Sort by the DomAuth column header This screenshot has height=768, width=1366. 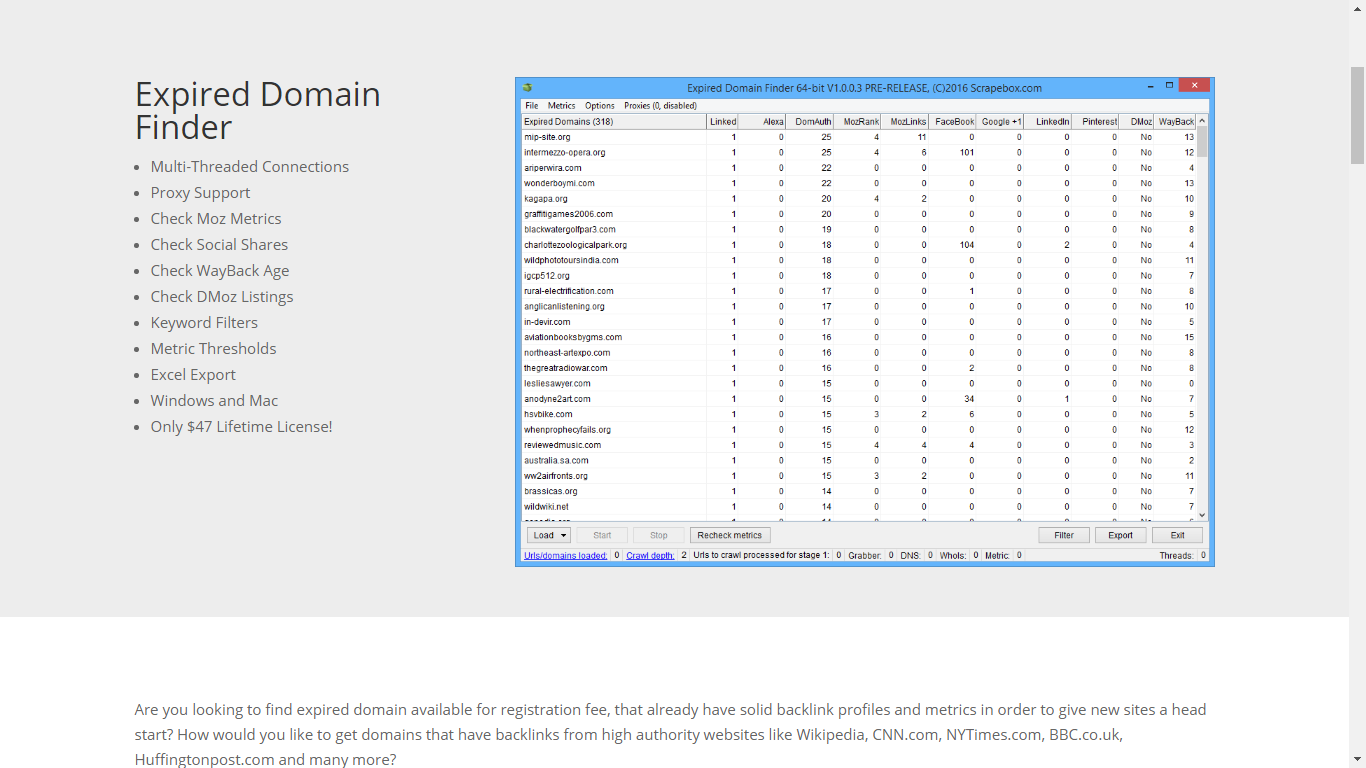pos(810,121)
